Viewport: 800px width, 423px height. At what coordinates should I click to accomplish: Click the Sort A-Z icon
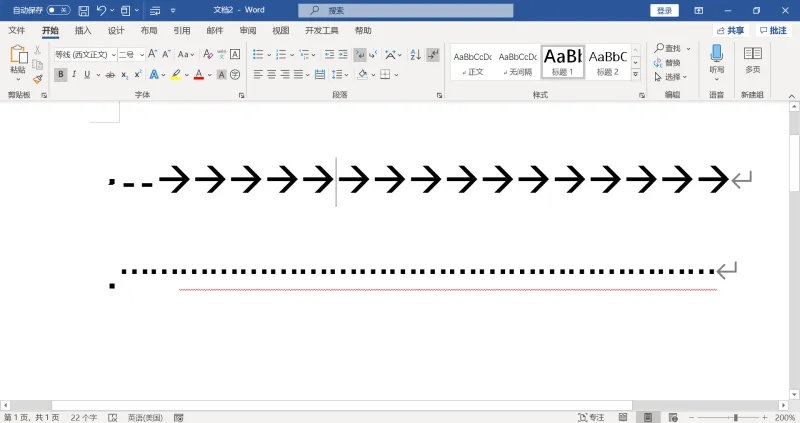coord(415,54)
